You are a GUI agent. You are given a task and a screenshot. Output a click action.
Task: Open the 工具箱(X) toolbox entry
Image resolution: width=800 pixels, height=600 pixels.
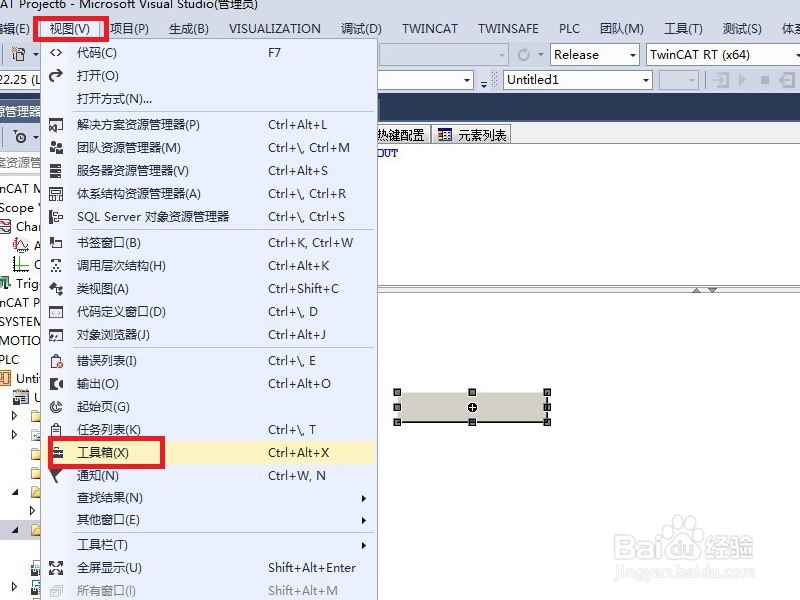tap(208, 453)
